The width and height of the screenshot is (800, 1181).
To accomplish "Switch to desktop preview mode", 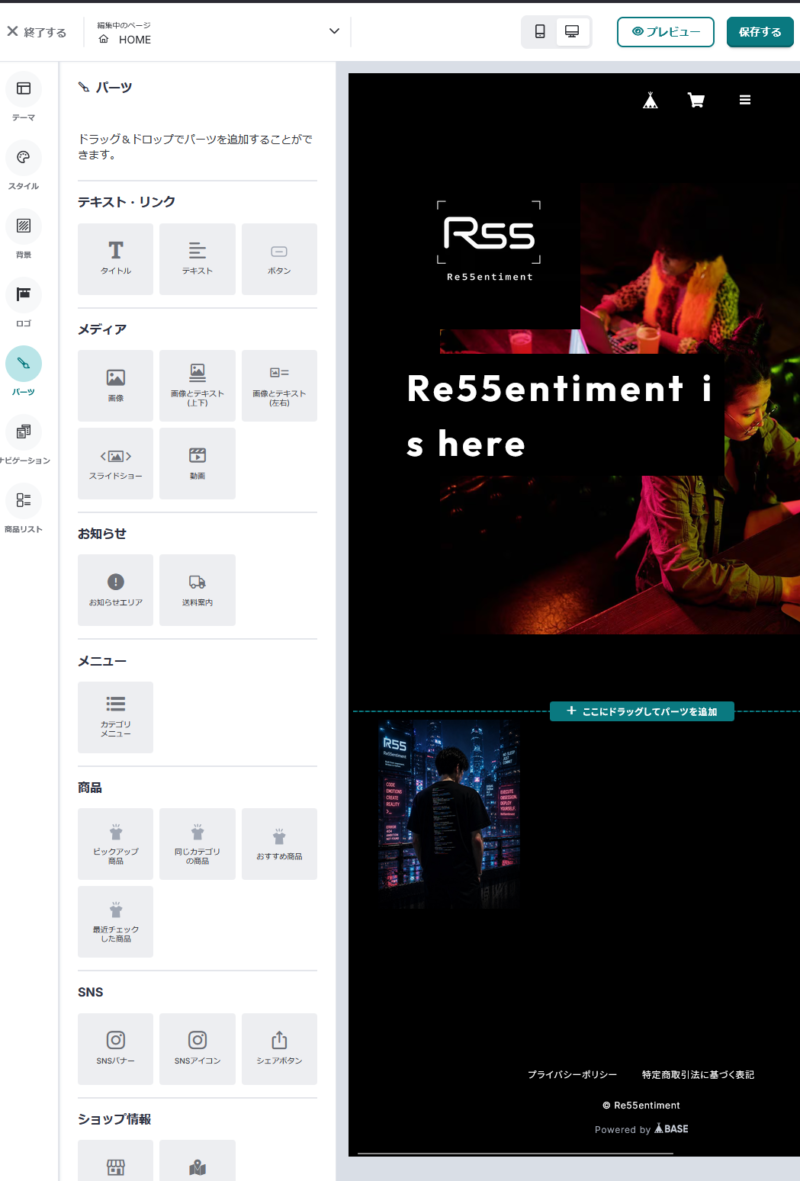I will click(573, 32).
